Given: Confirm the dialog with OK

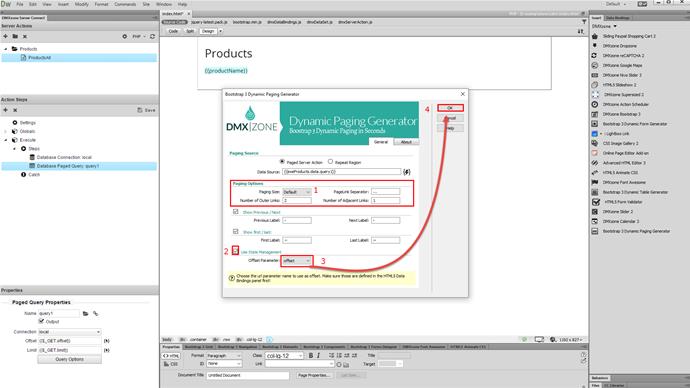Looking at the screenshot, I should [x=450, y=108].
